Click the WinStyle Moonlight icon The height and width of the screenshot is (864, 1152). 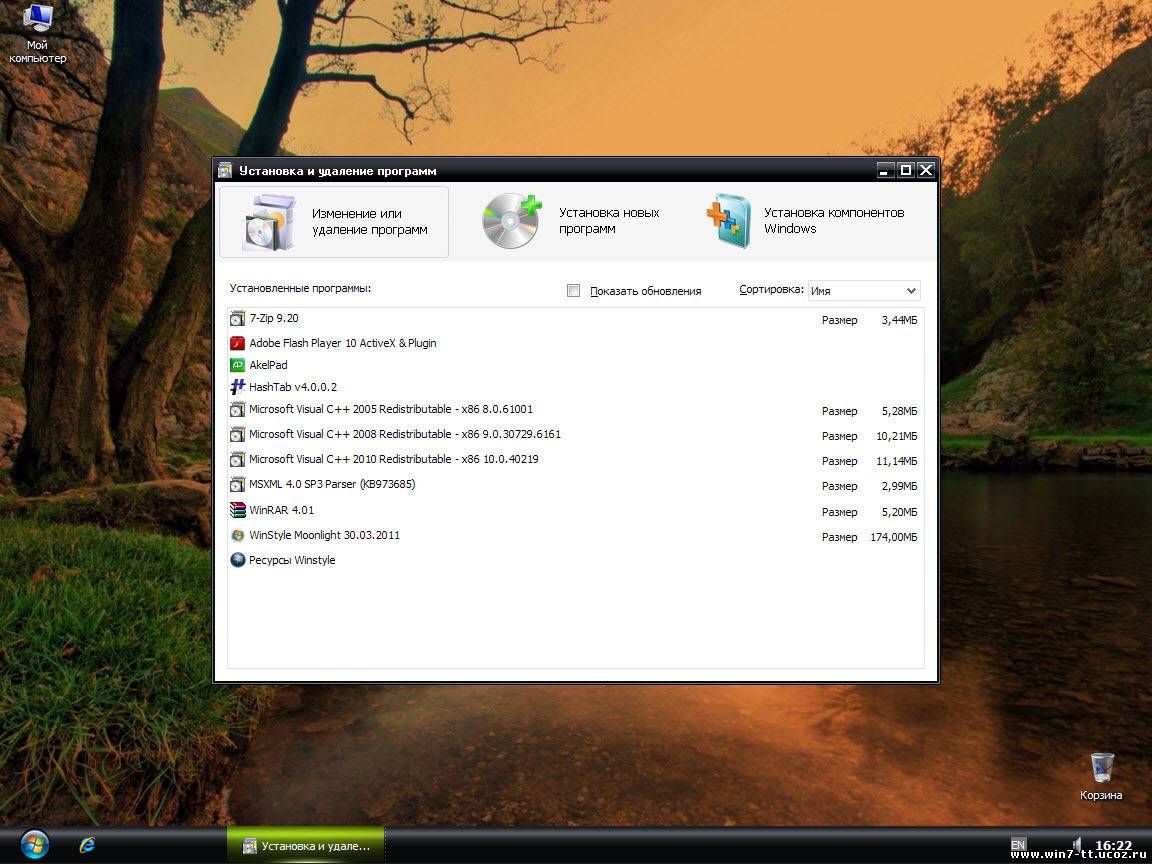pos(237,536)
